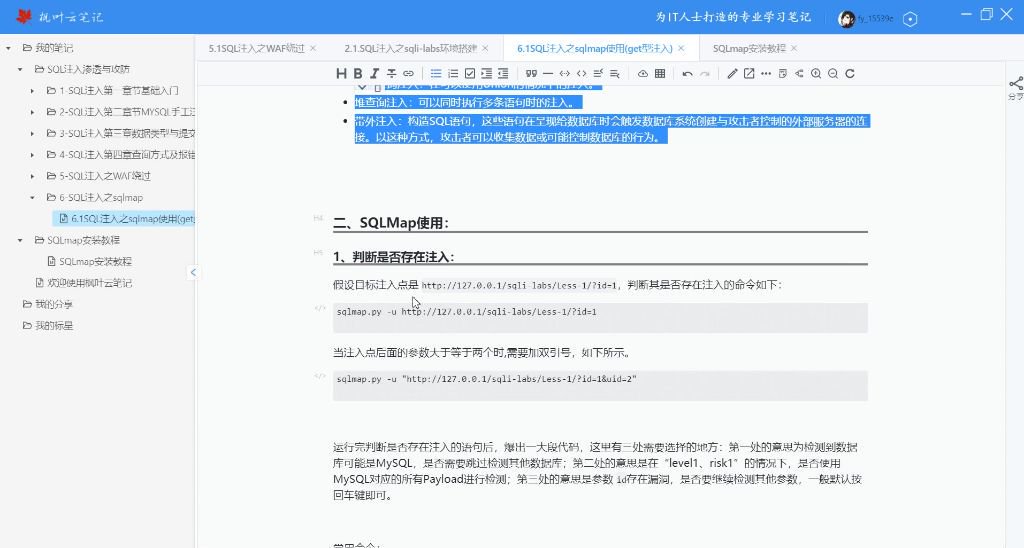Increase indent of selected text
Image resolution: width=1024 pixels, height=548 pixels.
coord(487,74)
